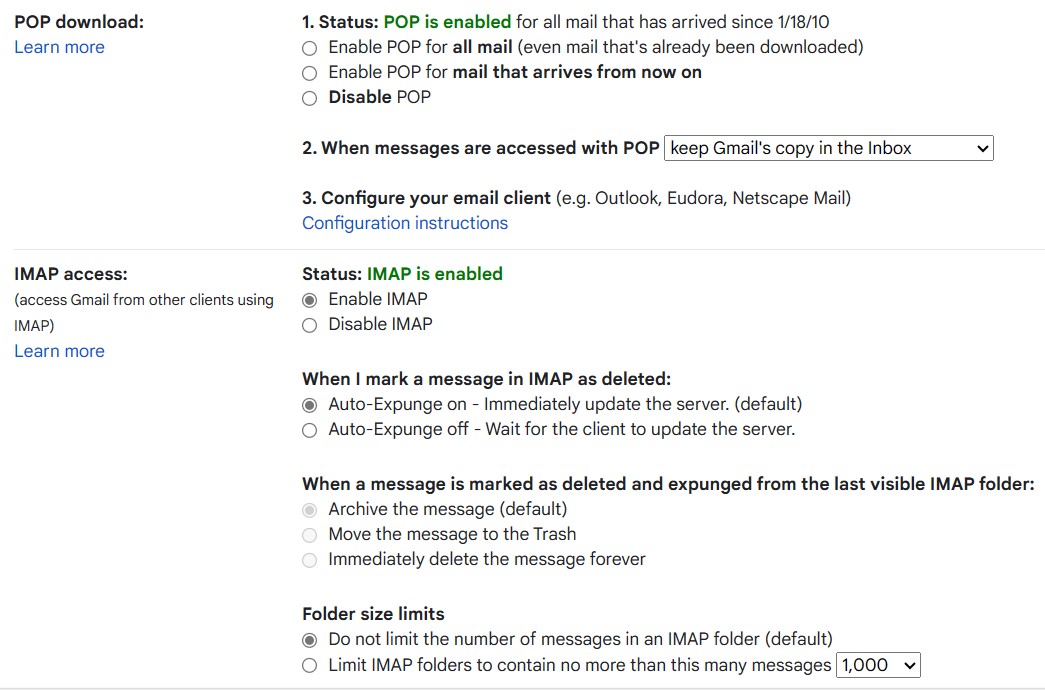The height and width of the screenshot is (690, 1045).
Task: Enable POP for all mail
Action: 310,47
